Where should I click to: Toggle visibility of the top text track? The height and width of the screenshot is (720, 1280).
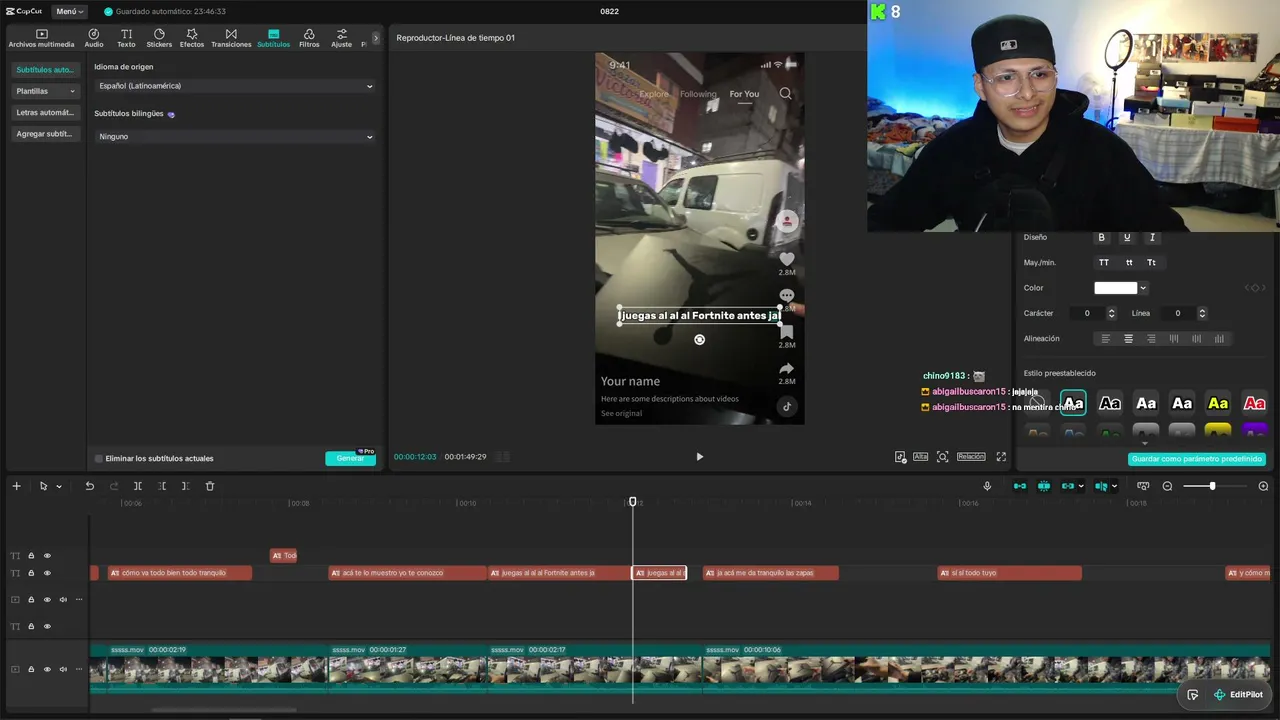click(47, 556)
